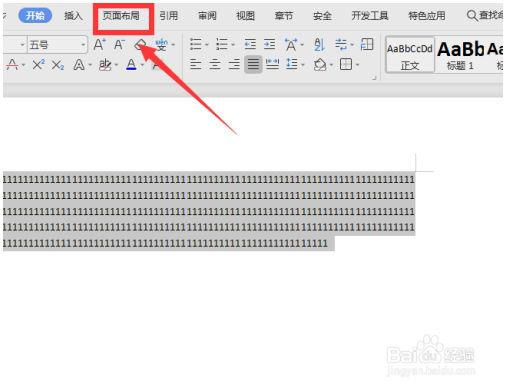The width and height of the screenshot is (506, 391).
Task: Click the clear formatting eraser icon
Action: tap(140, 44)
